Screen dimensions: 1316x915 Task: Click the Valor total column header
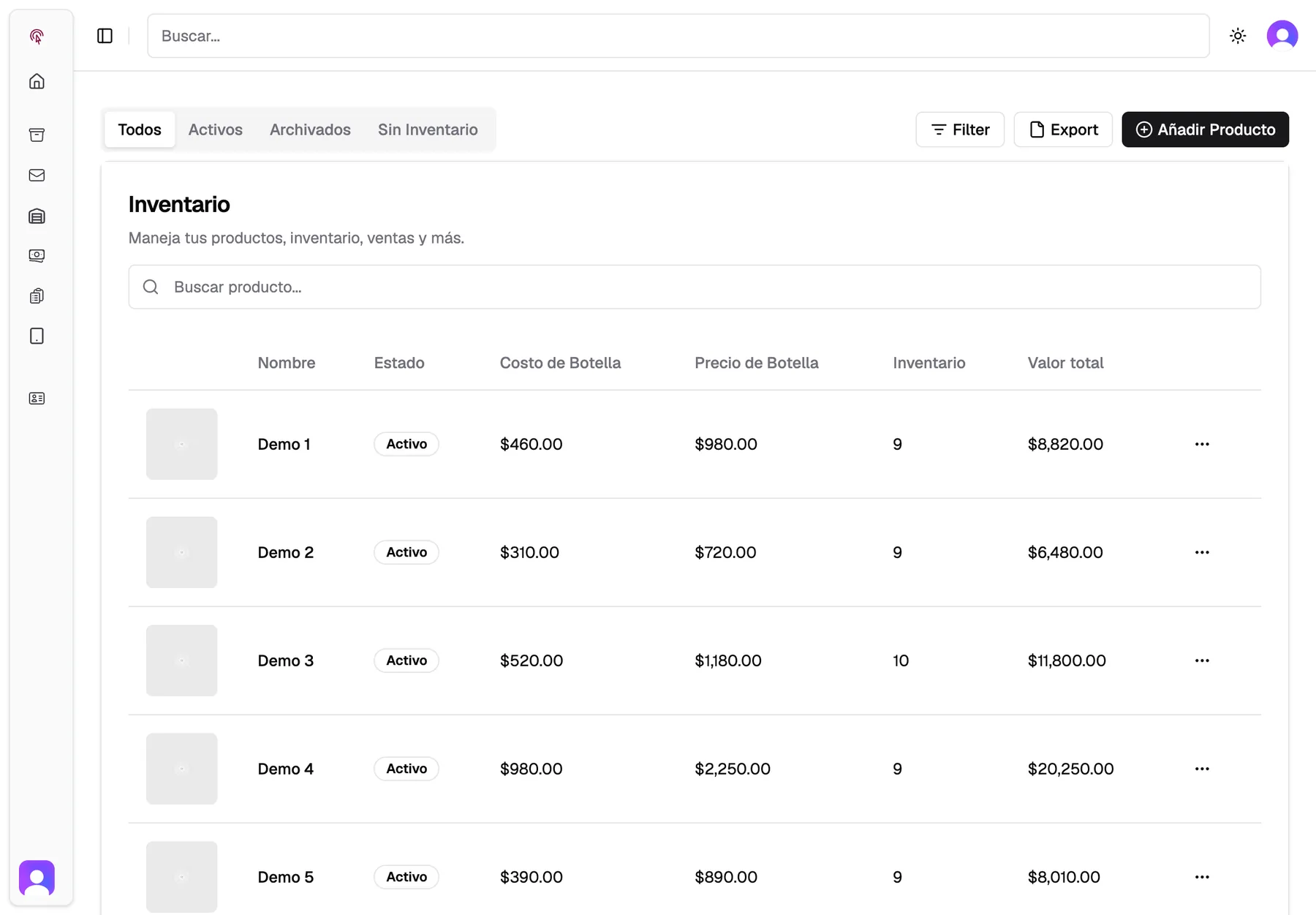(1065, 363)
